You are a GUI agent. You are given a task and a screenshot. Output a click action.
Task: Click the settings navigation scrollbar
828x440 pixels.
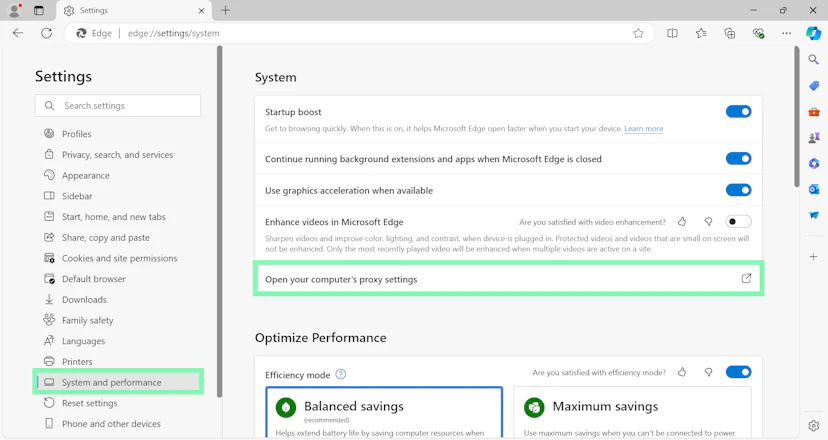coord(220,221)
